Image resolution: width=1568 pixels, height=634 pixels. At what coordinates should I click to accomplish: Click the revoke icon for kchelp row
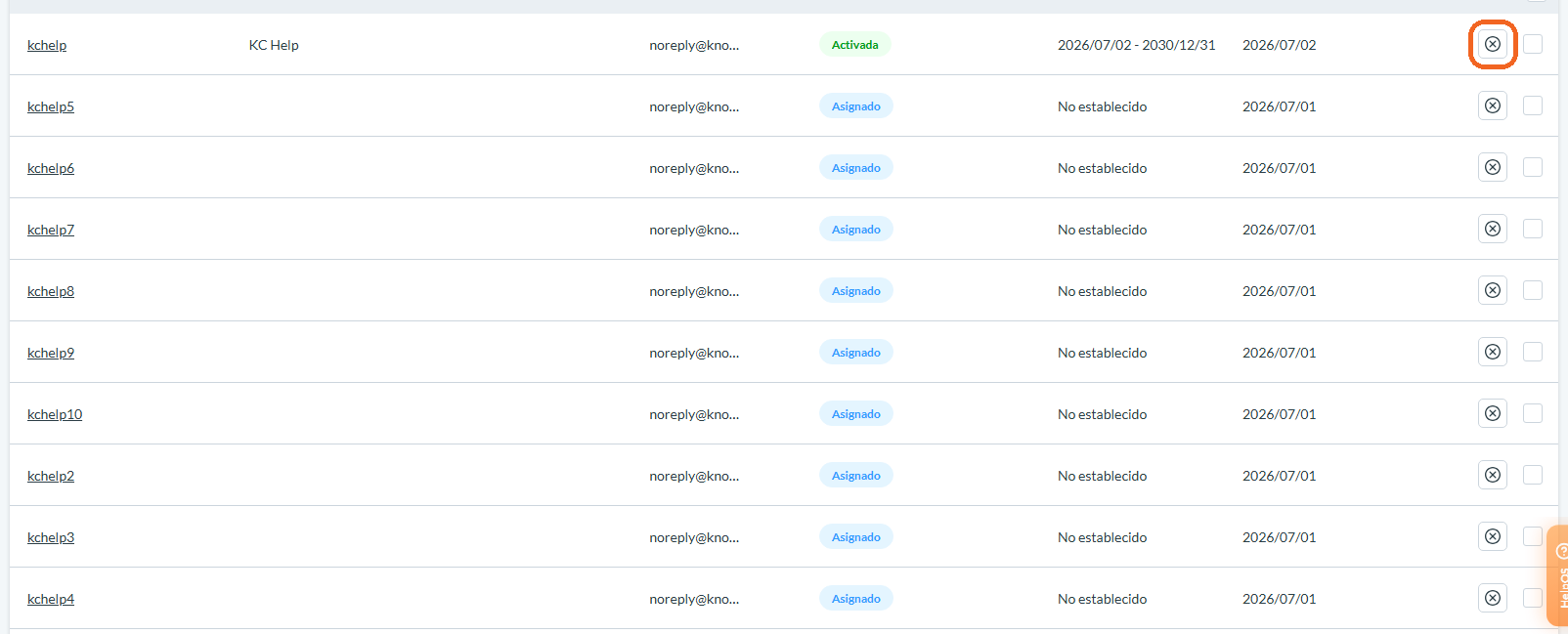[1493, 44]
